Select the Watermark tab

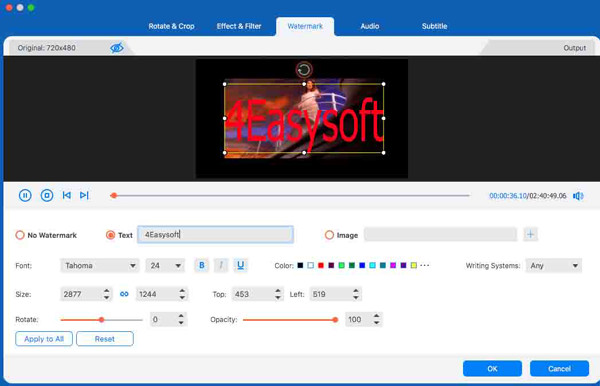pyautogui.click(x=305, y=26)
